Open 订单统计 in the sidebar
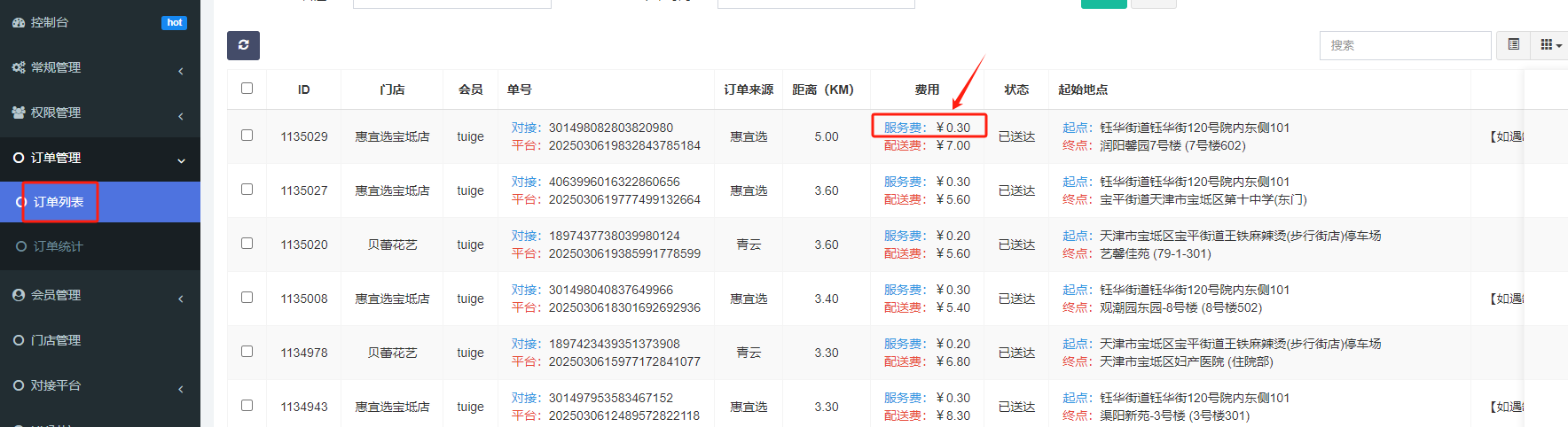This screenshot has height=427, width=1568. pyautogui.click(x=100, y=246)
